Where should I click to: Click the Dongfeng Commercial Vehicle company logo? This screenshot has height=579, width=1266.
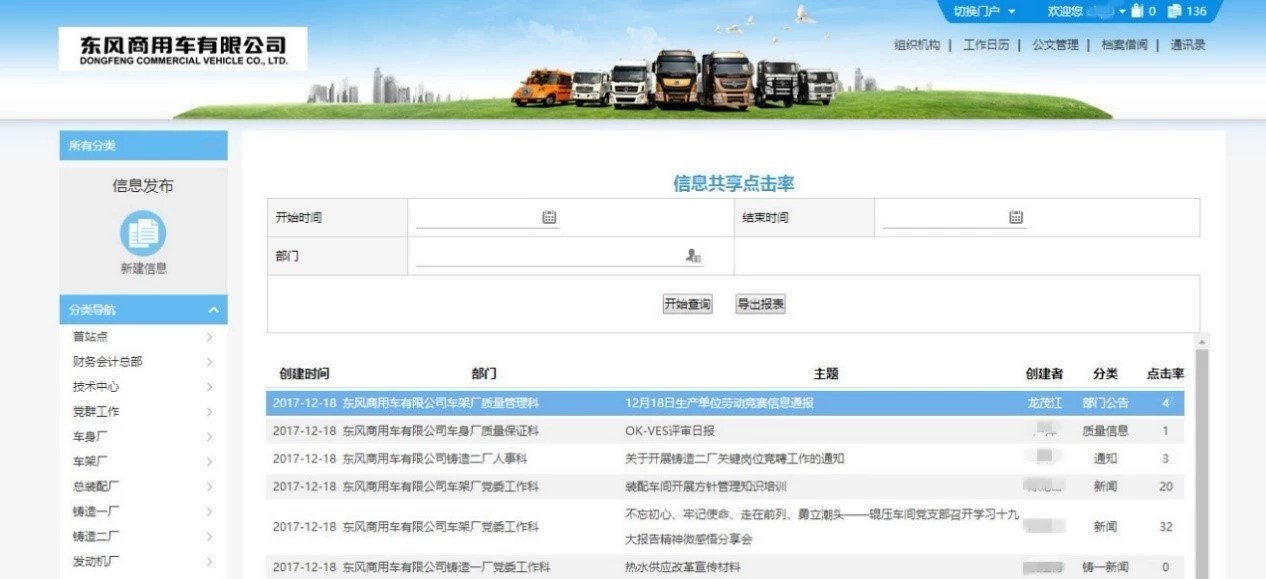pos(185,49)
